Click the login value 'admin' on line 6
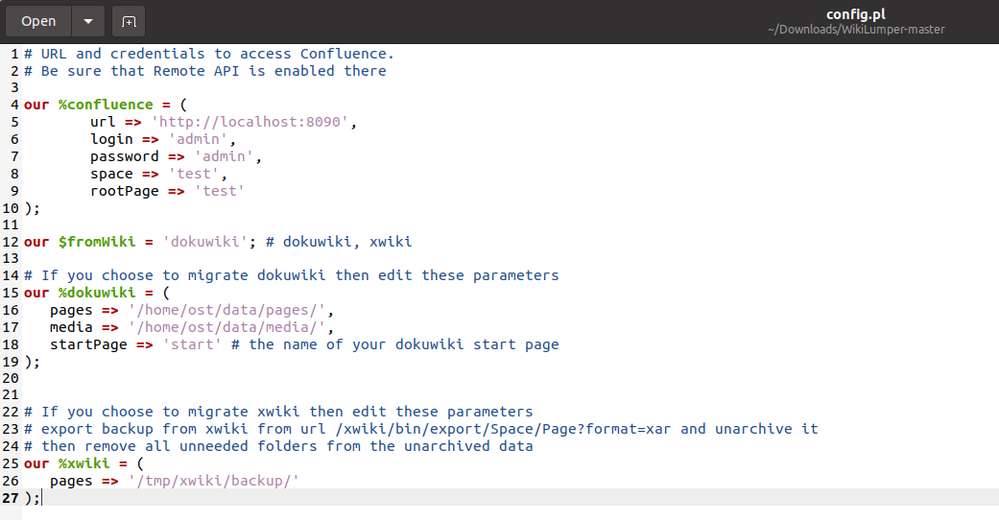This screenshot has height=520, width=999. 198,139
